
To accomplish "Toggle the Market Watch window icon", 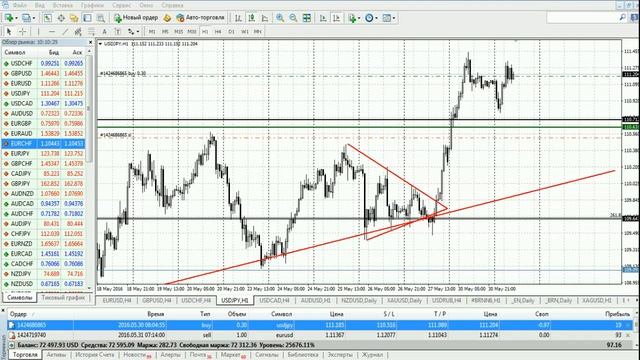I will click(x=48, y=18).
